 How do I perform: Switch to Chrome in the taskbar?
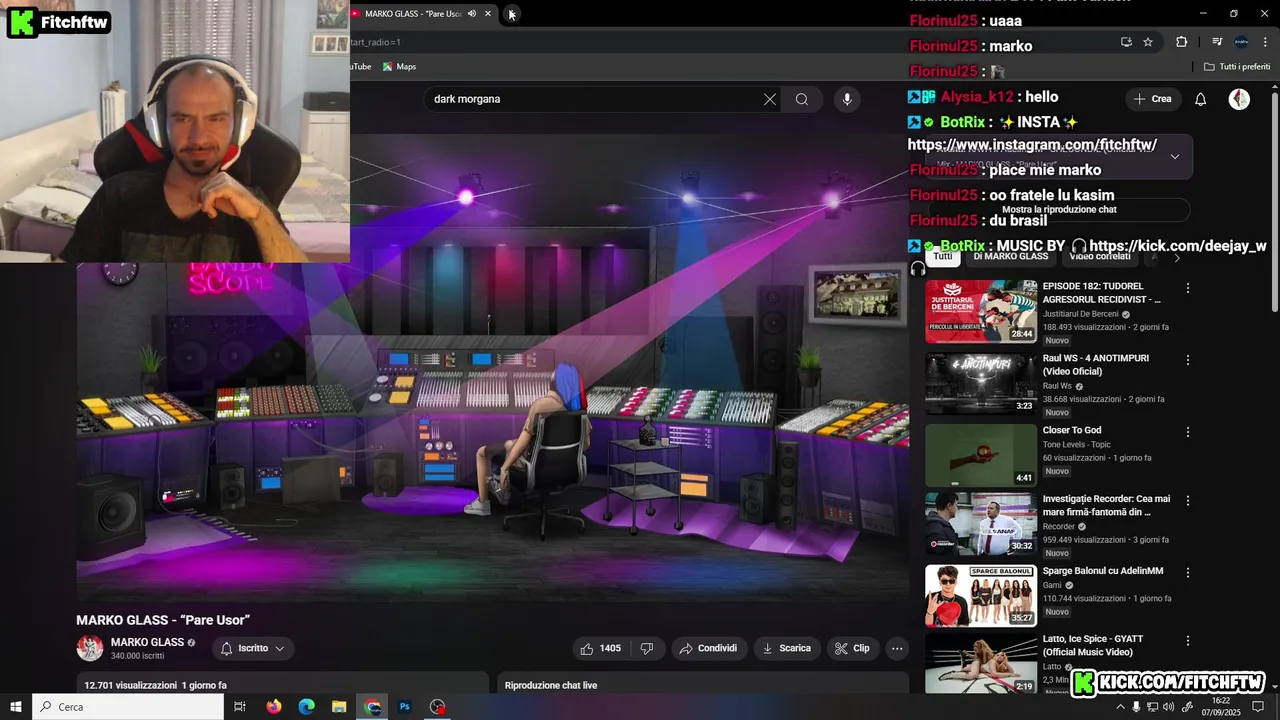pyautogui.click(x=373, y=707)
